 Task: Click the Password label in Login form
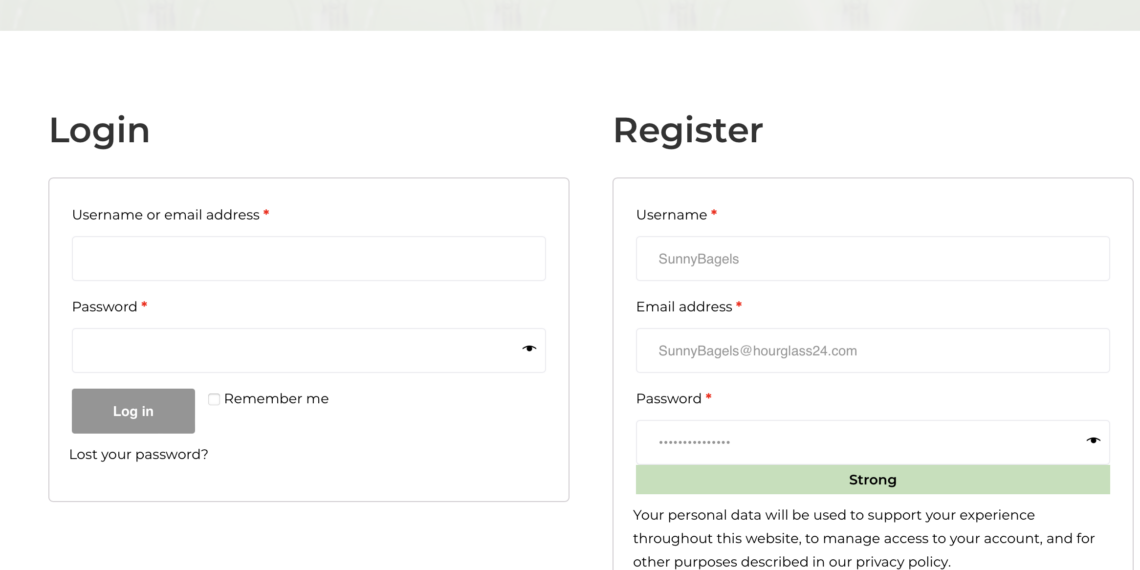[x=105, y=307]
